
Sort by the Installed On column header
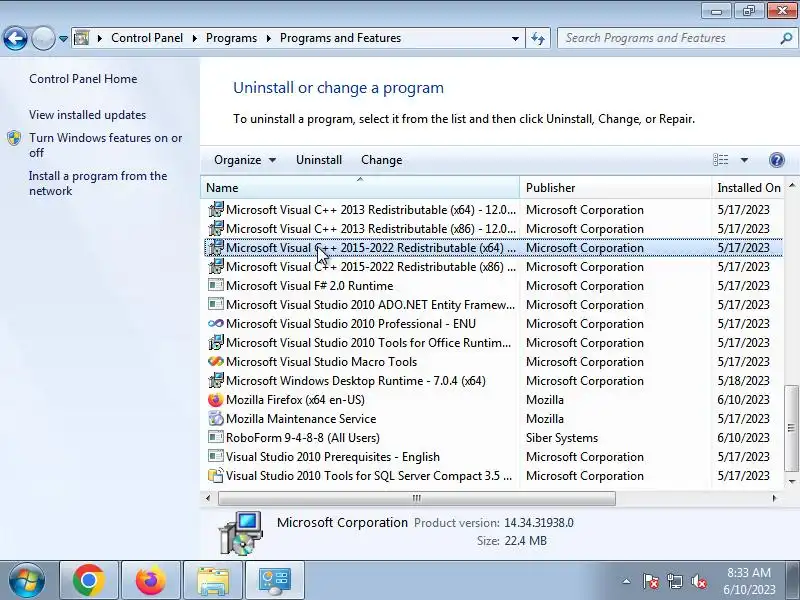(748, 188)
